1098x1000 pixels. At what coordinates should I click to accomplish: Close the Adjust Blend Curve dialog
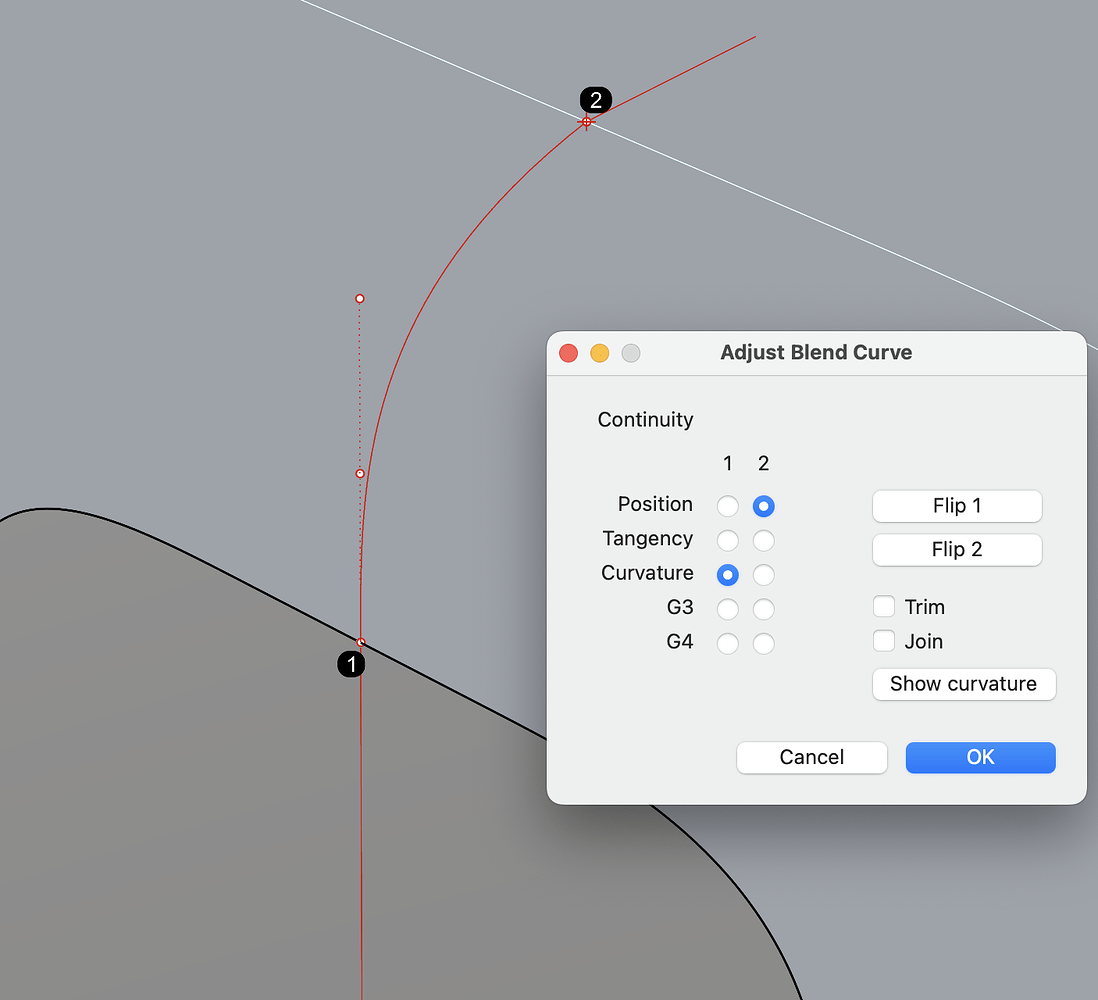(567, 353)
